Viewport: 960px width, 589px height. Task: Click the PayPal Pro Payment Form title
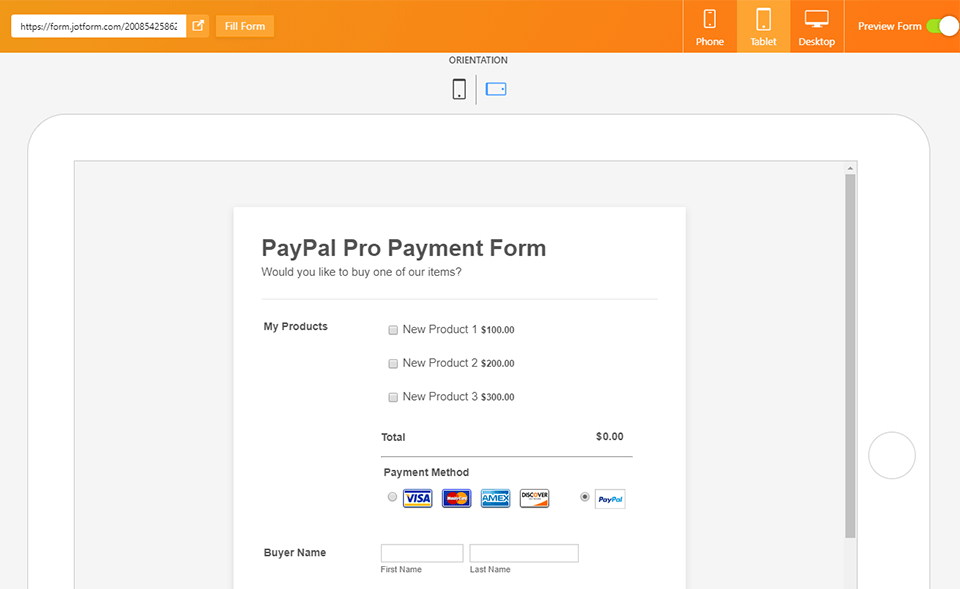coord(404,248)
